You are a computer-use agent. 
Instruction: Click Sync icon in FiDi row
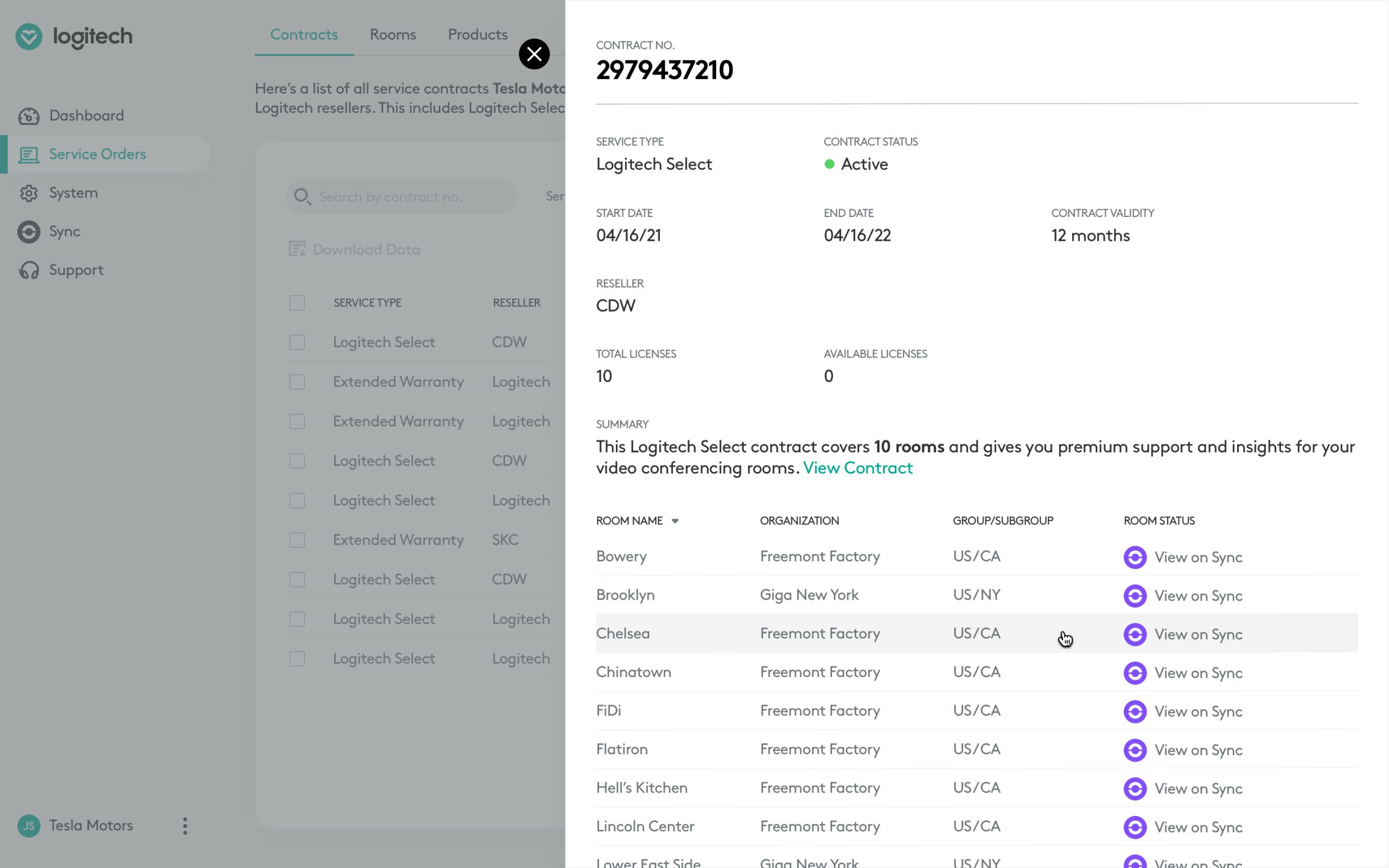pyautogui.click(x=1135, y=711)
